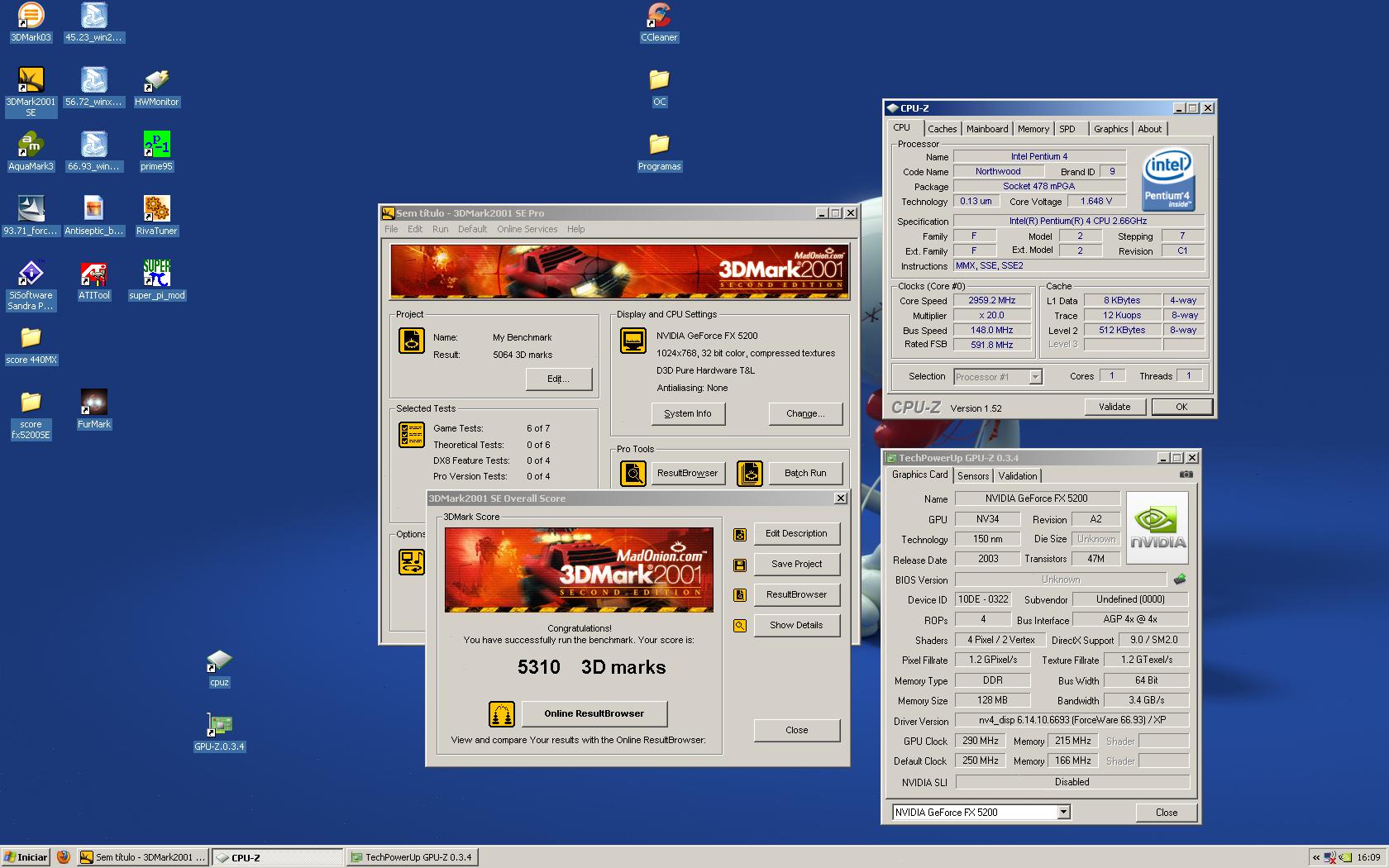Open SiSoftware Sandra desktop shortcut

pyautogui.click(x=31, y=285)
